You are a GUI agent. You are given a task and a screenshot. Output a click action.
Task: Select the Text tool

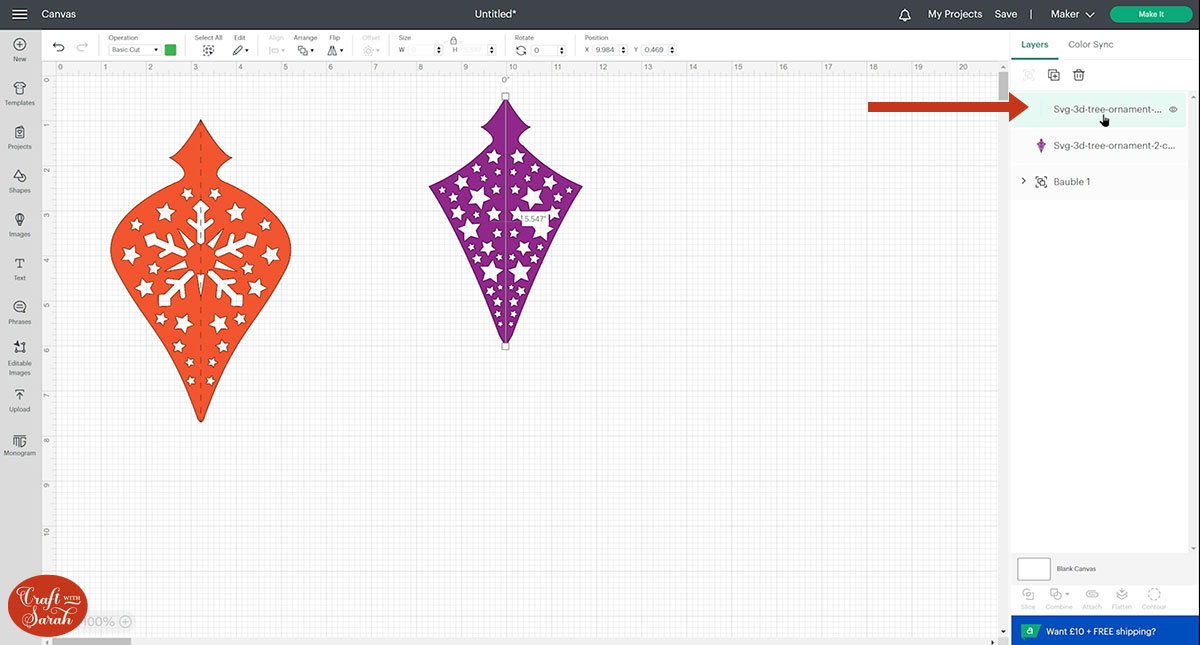(x=19, y=267)
